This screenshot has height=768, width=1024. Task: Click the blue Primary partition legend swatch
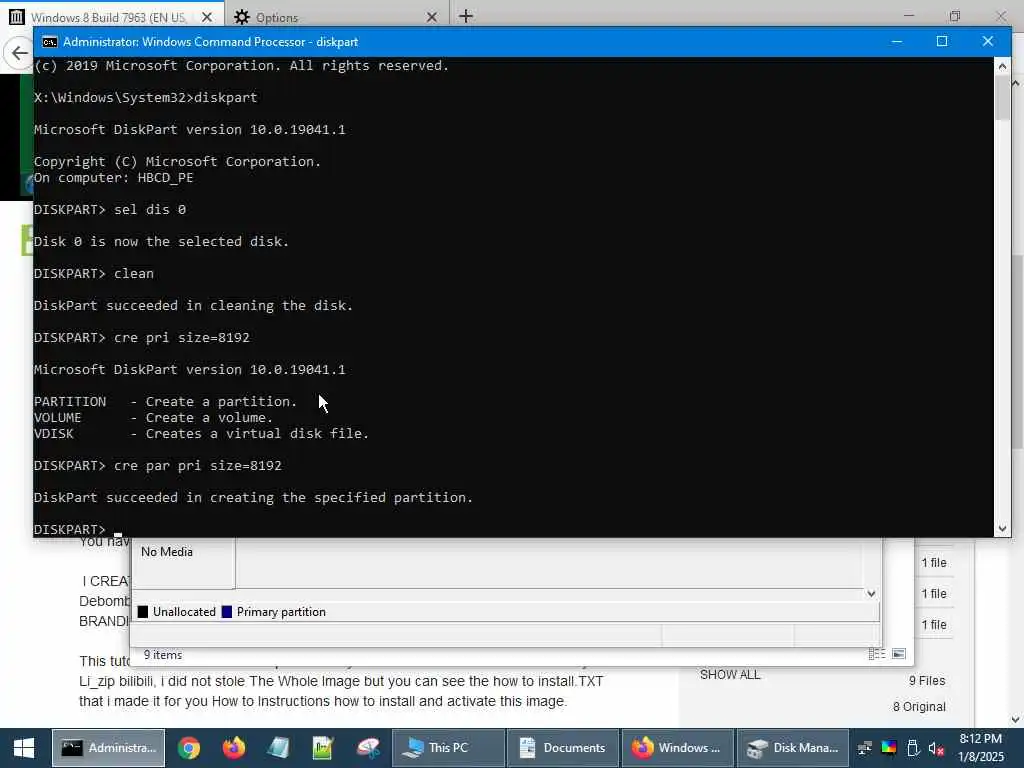(227, 612)
